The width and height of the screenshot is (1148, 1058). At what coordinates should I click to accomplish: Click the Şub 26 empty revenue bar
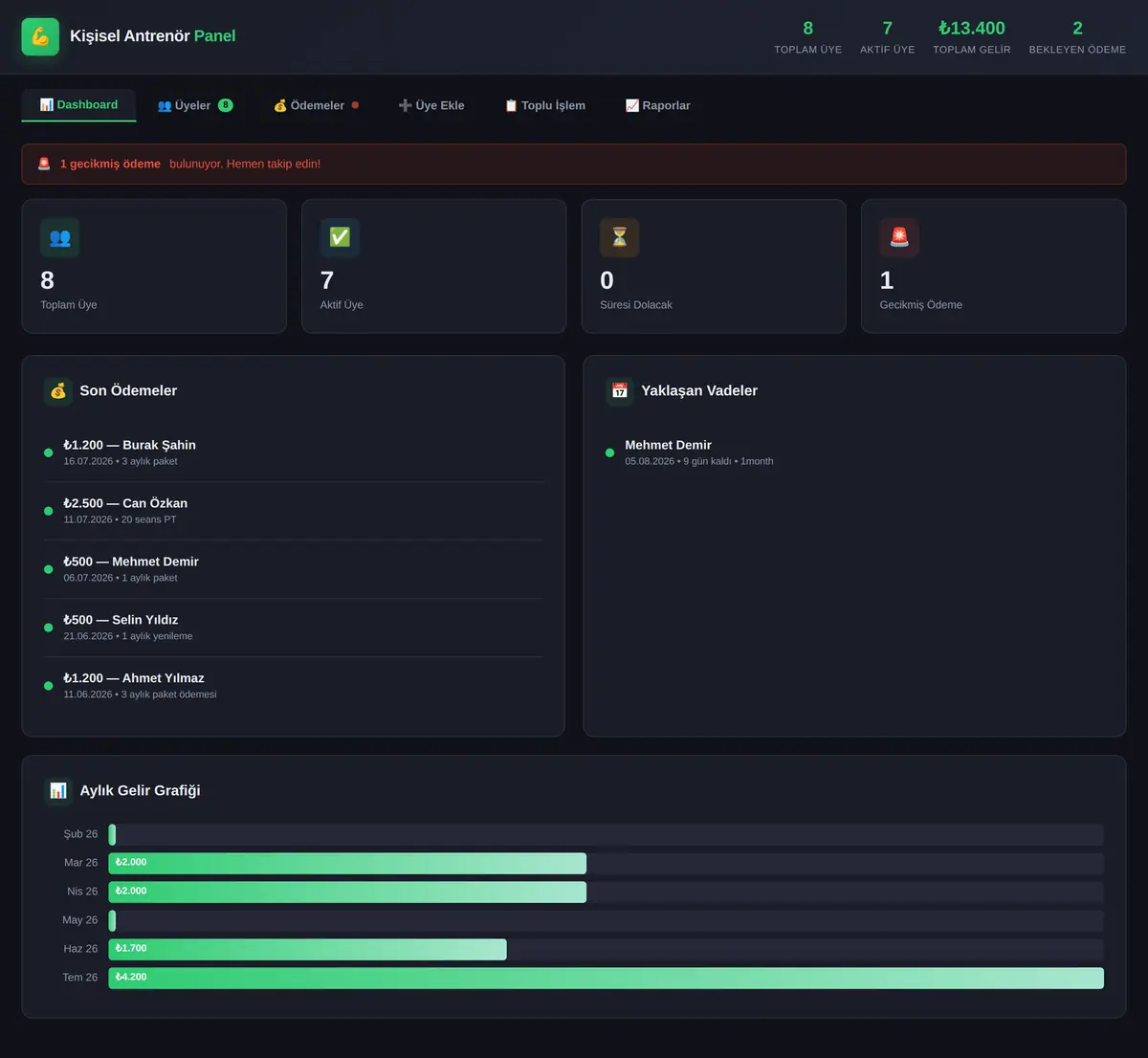(607, 834)
